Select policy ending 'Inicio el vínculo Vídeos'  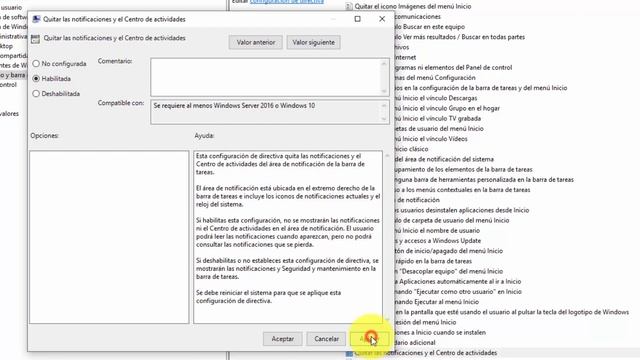tap(431, 139)
